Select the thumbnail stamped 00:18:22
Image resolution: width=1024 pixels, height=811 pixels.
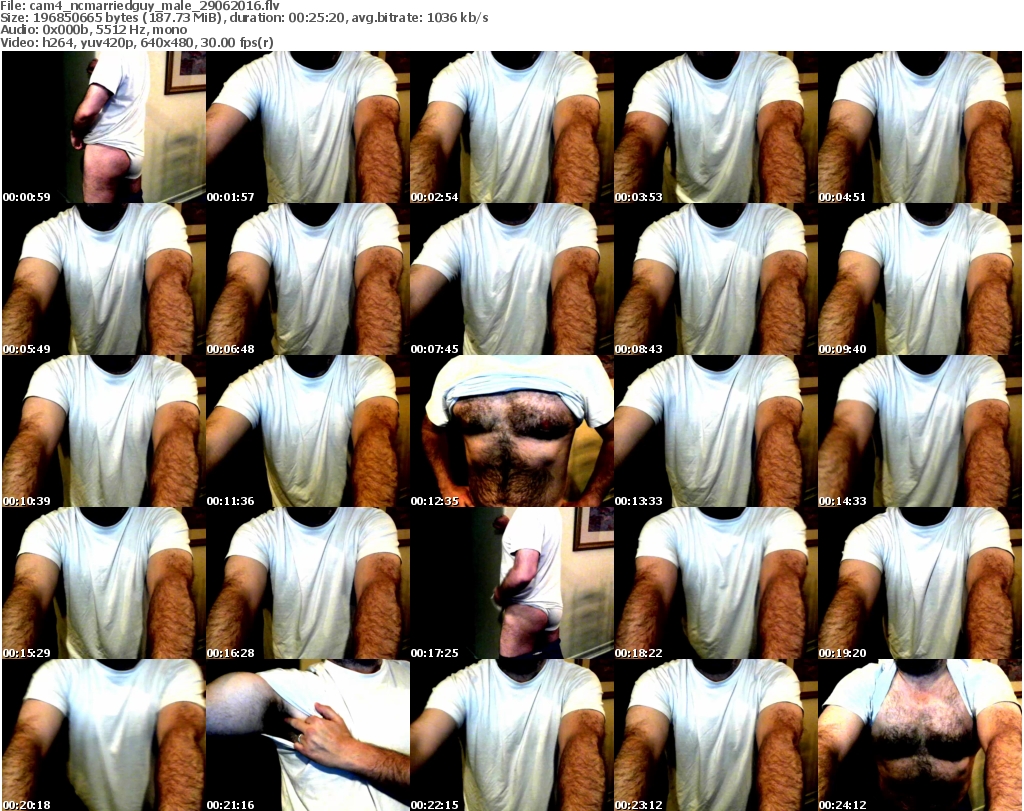point(716,583)
